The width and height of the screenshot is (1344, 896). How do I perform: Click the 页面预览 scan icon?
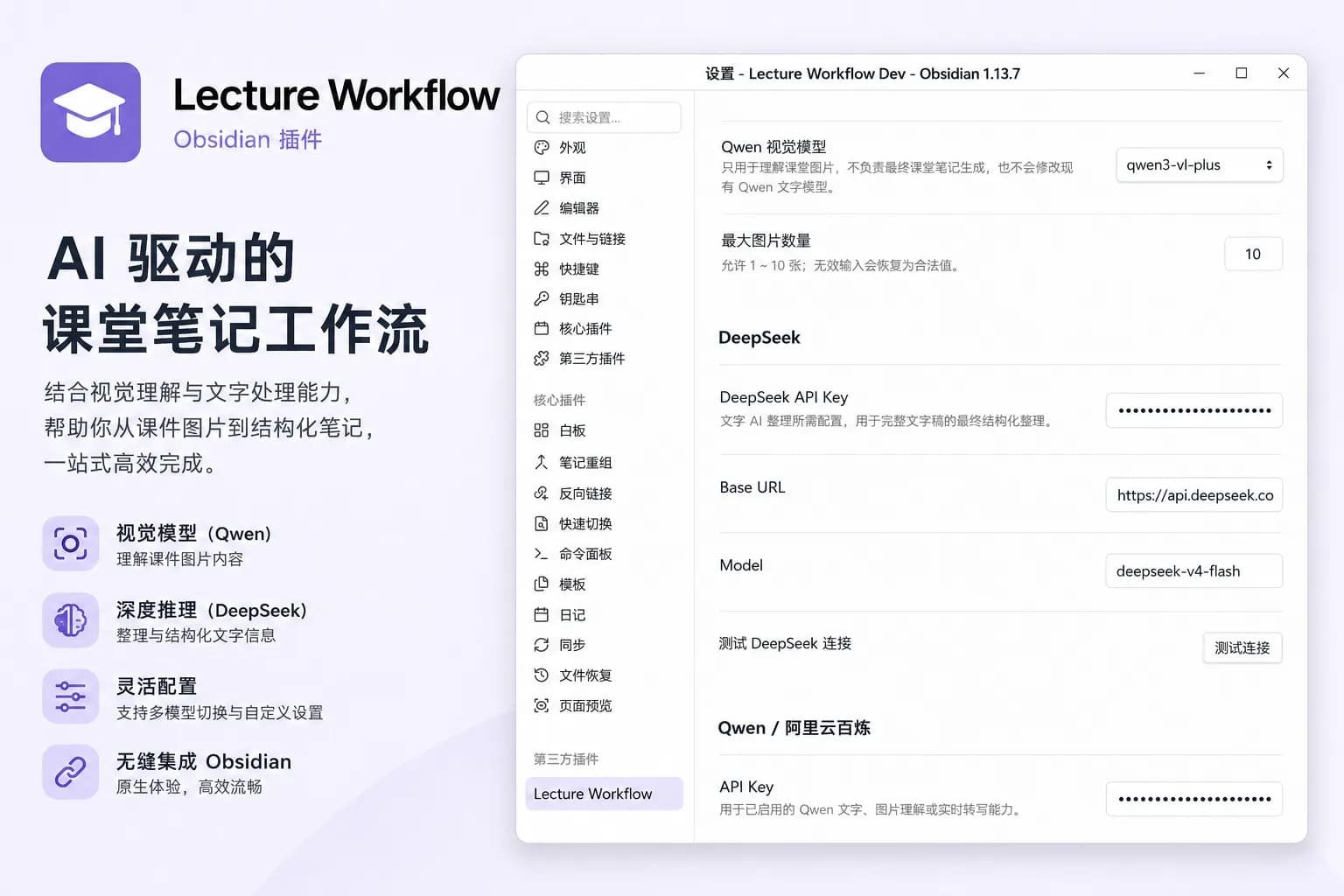[x=542, y=705]
